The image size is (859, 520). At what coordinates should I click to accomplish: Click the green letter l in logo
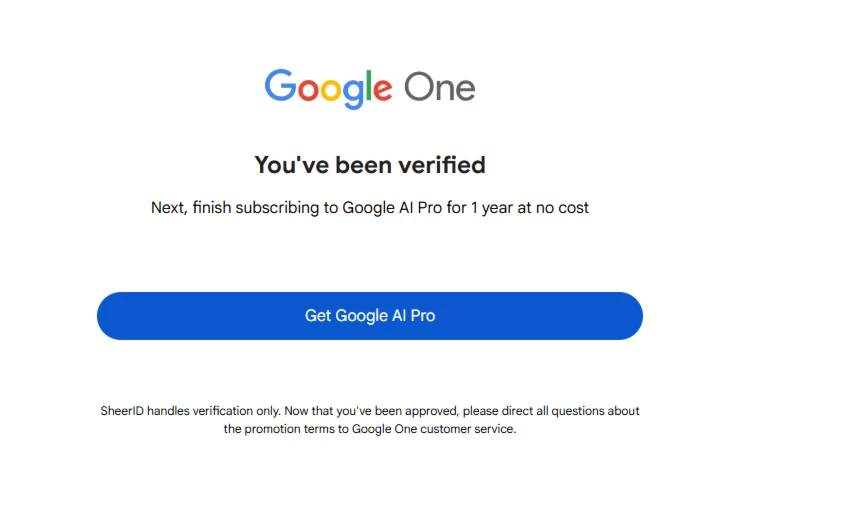[369, 85]
